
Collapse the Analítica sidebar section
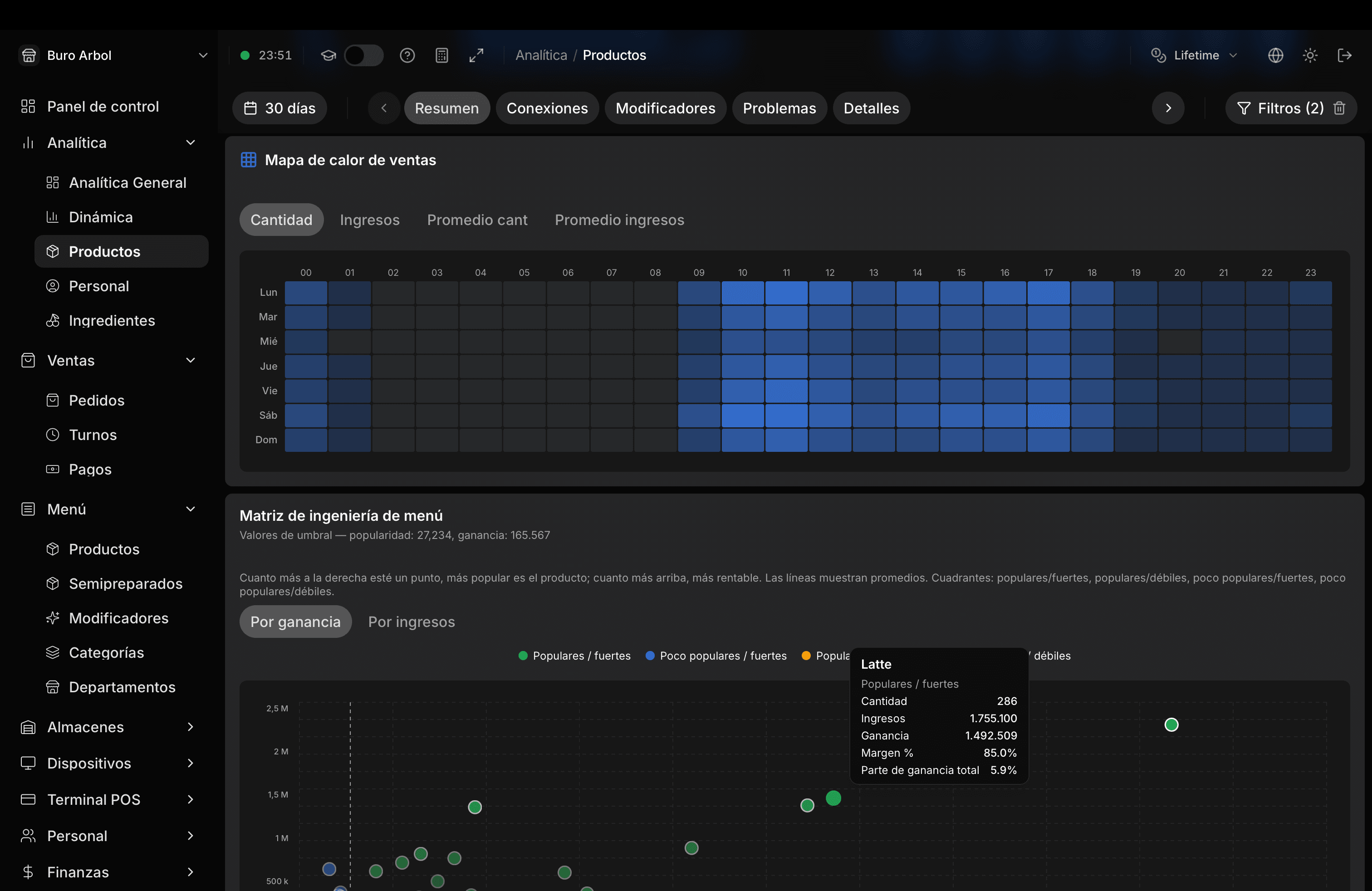tap(191, 143)
